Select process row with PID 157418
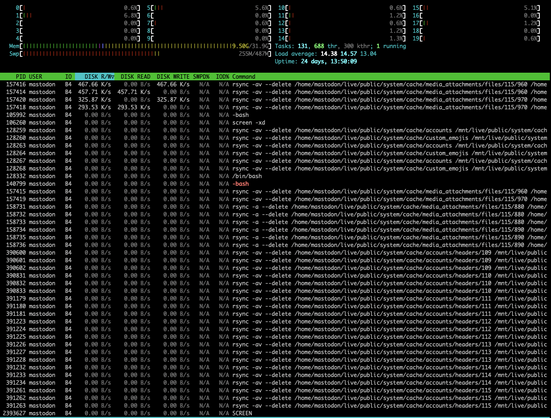 276,107
